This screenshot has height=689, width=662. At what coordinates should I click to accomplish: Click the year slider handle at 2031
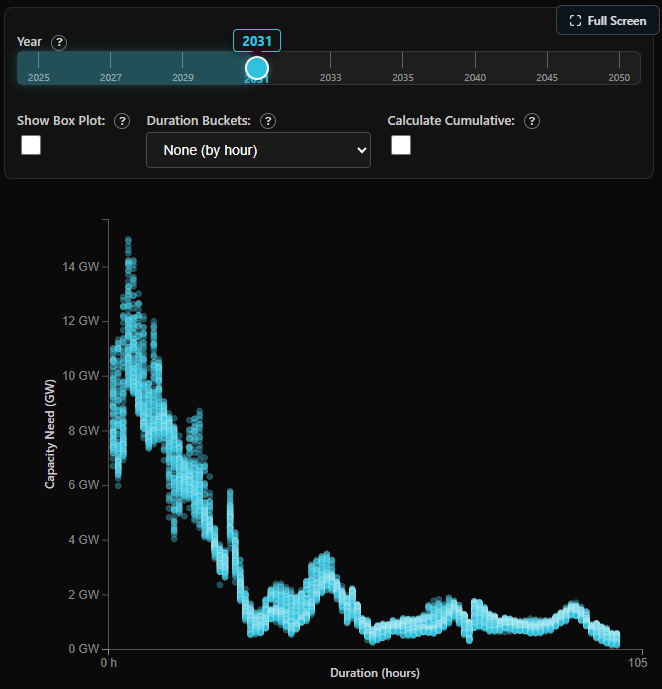point(257,68)
